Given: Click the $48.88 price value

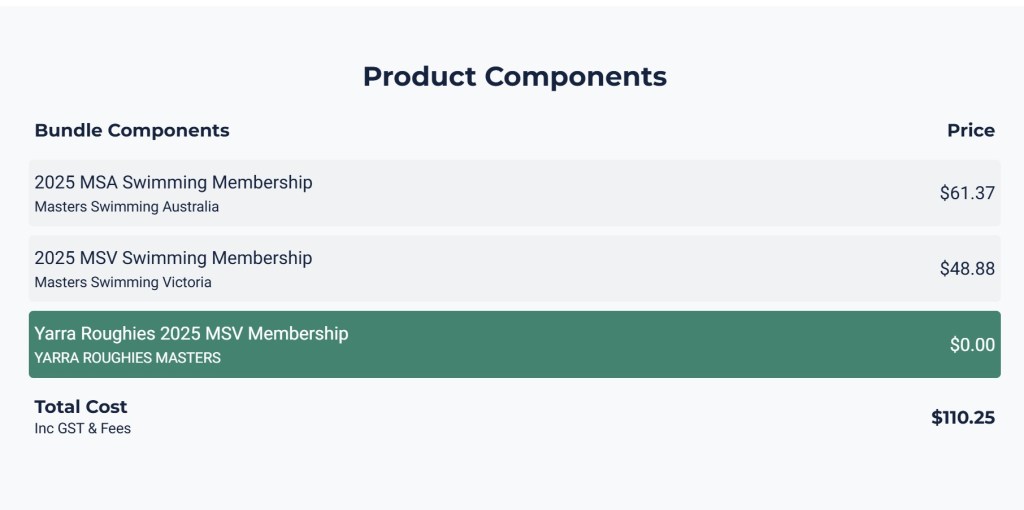Looking at the screenshot, I should (966, 268).
